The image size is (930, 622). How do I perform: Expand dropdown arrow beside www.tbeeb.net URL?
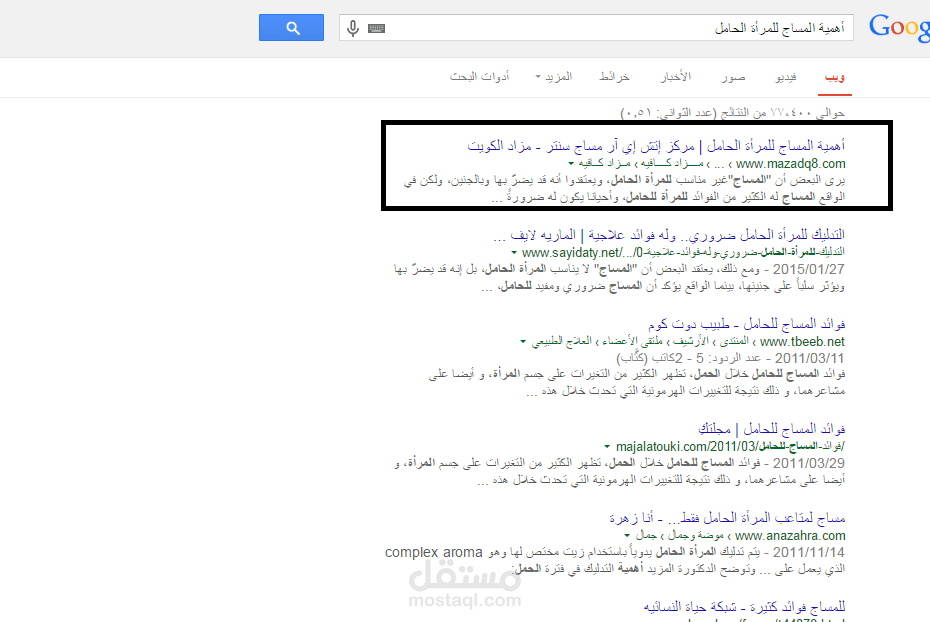523,342
